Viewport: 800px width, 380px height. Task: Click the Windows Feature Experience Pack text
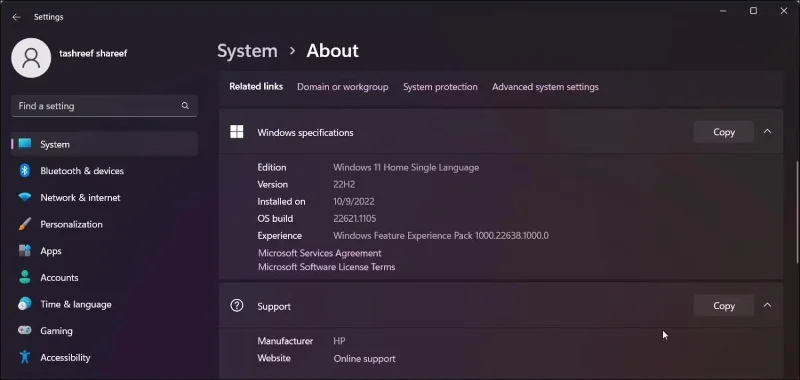pos(441,236)
